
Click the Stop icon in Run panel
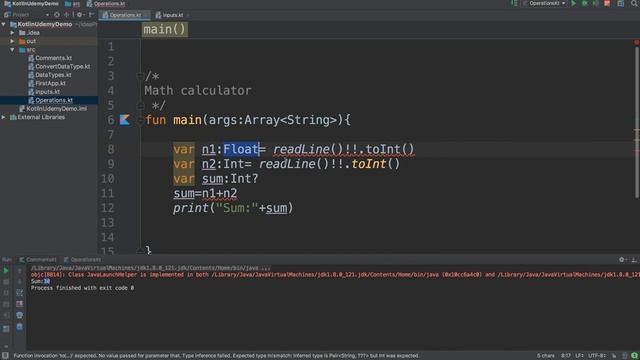[x=6, y=282]
